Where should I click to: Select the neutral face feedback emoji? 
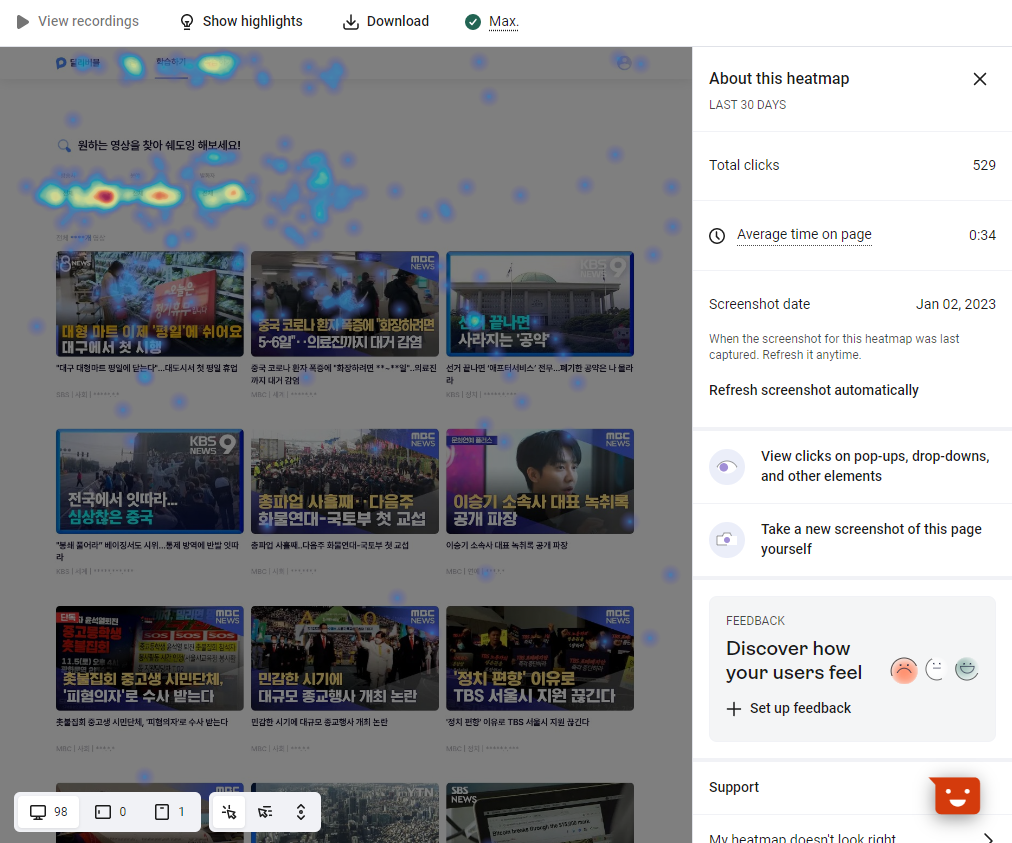coord(935,669)
